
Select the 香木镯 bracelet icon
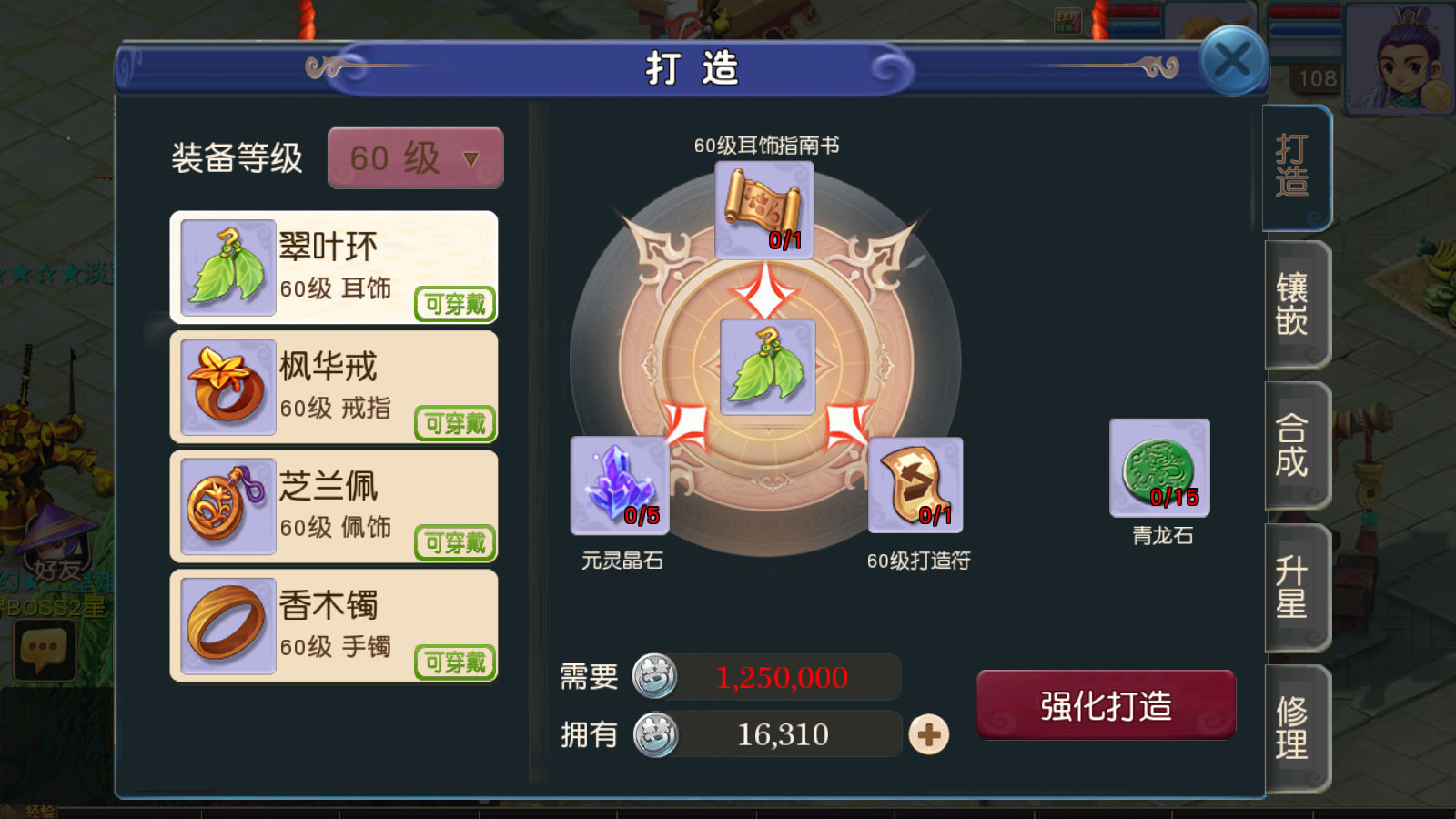(x=228, y=625)
